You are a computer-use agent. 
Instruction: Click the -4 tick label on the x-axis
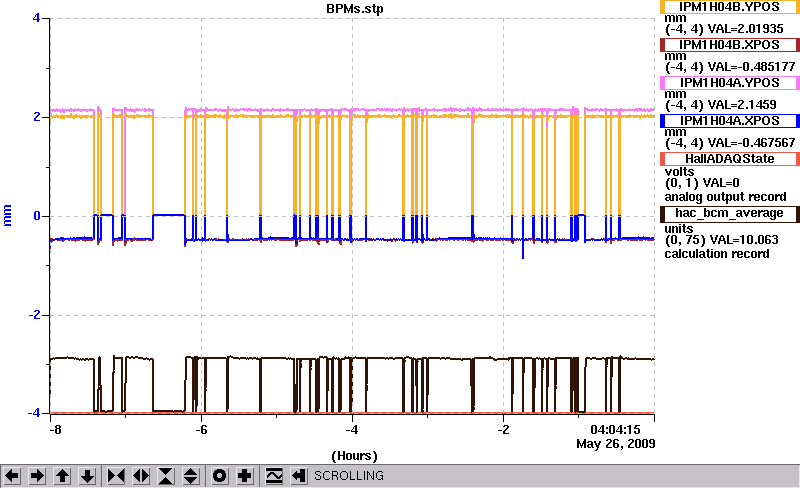tap(352, 430)
